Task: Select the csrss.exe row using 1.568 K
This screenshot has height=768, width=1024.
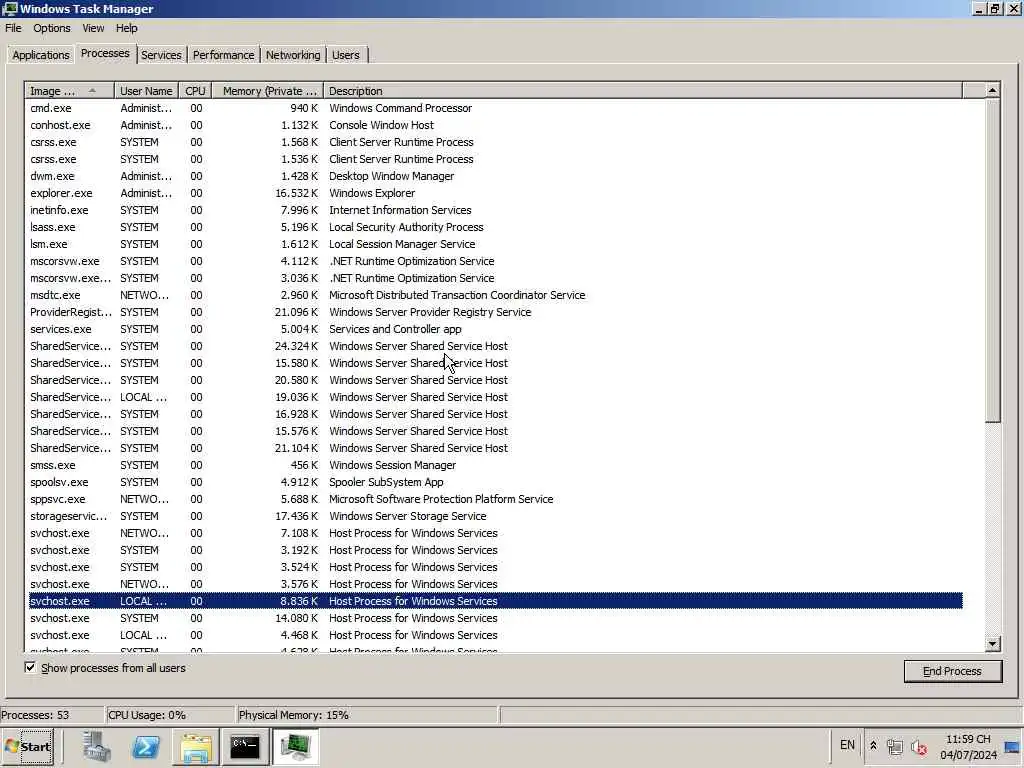Action: pyautogui.click(x=495, y=142)
